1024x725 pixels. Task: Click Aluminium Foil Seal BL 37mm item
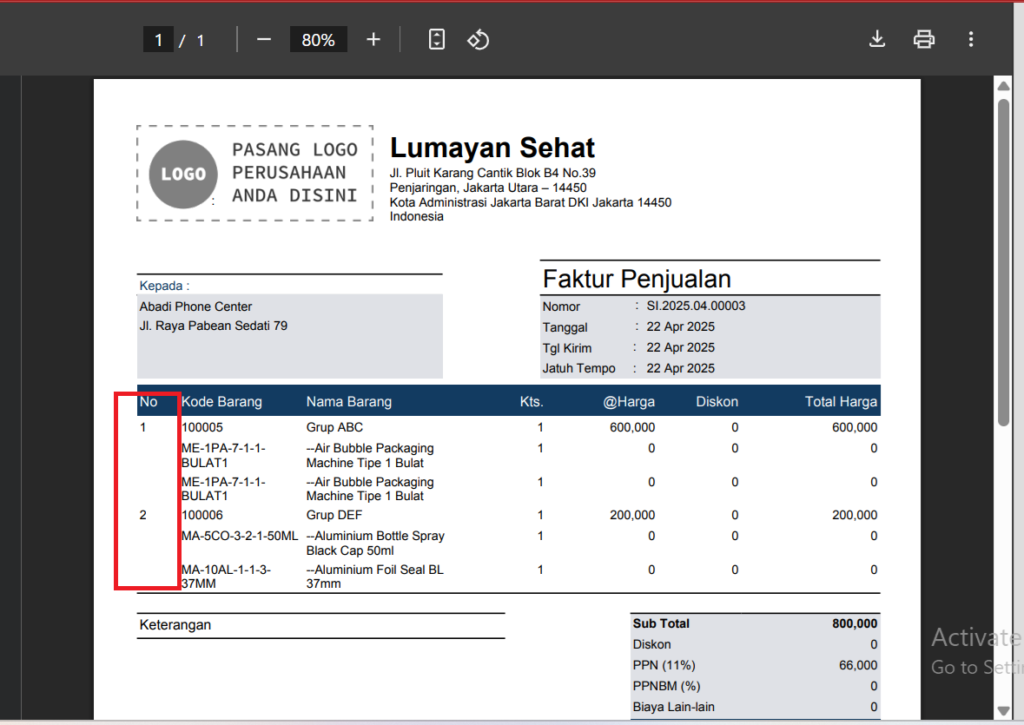point(375,576)
